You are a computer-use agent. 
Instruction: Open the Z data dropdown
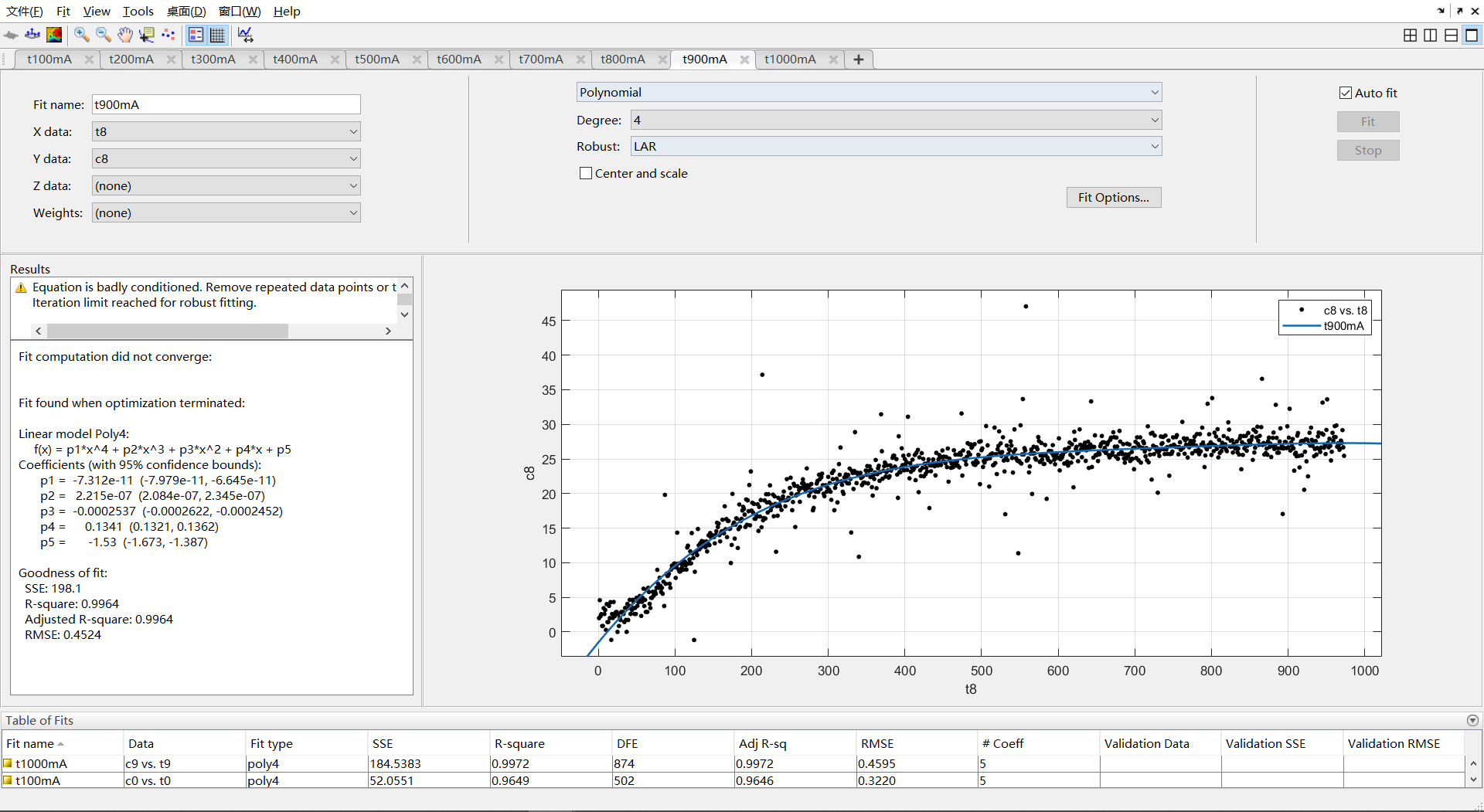click(226, 185)
